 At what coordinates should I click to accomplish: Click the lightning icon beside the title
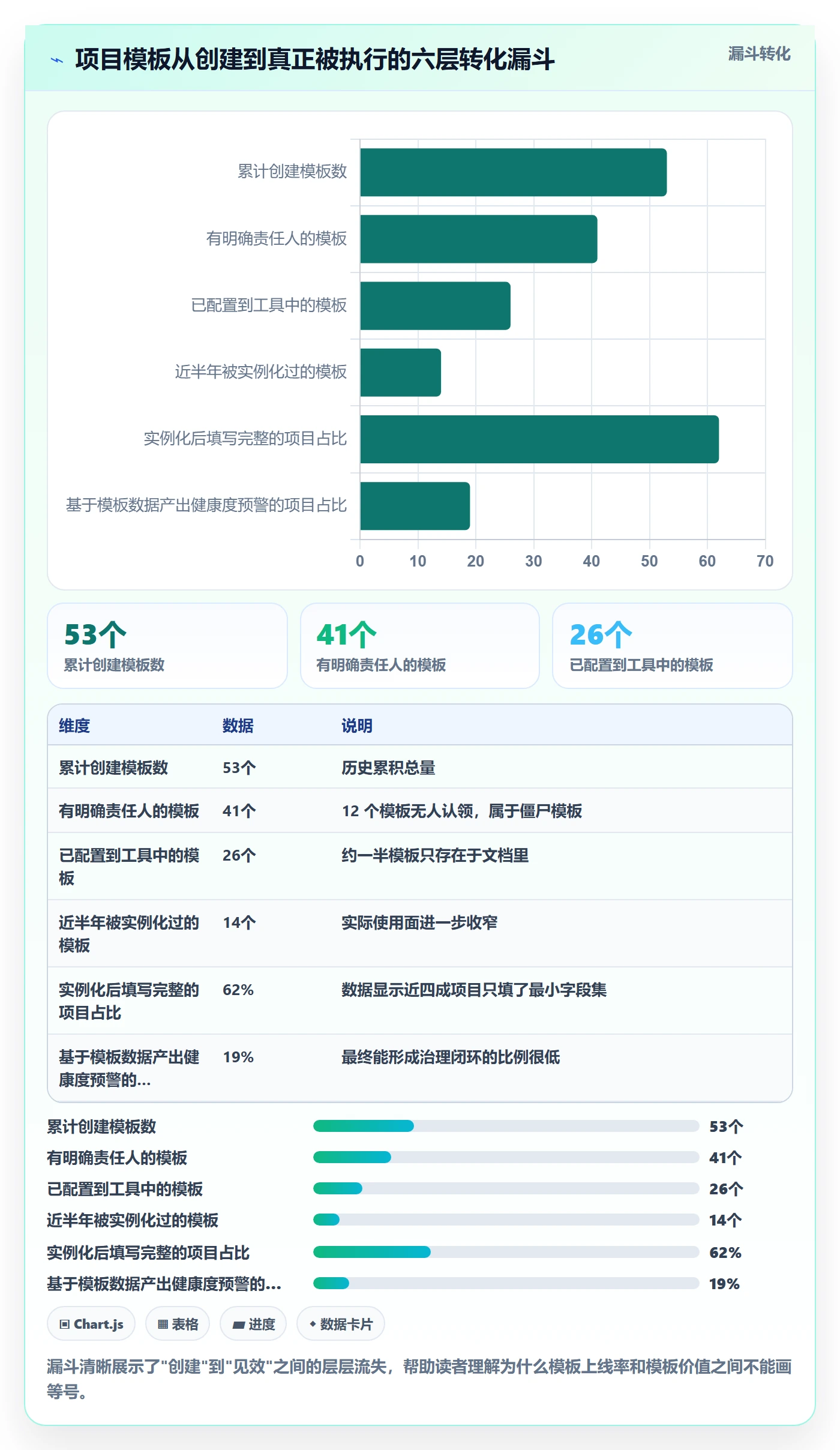click(x=57, y=60)
